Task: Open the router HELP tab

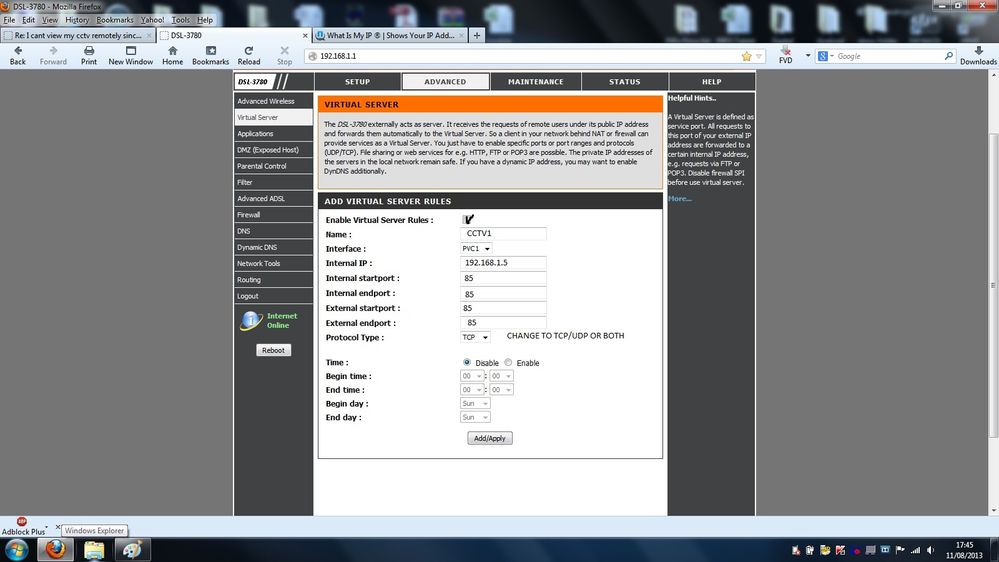Action: (712, 82)
